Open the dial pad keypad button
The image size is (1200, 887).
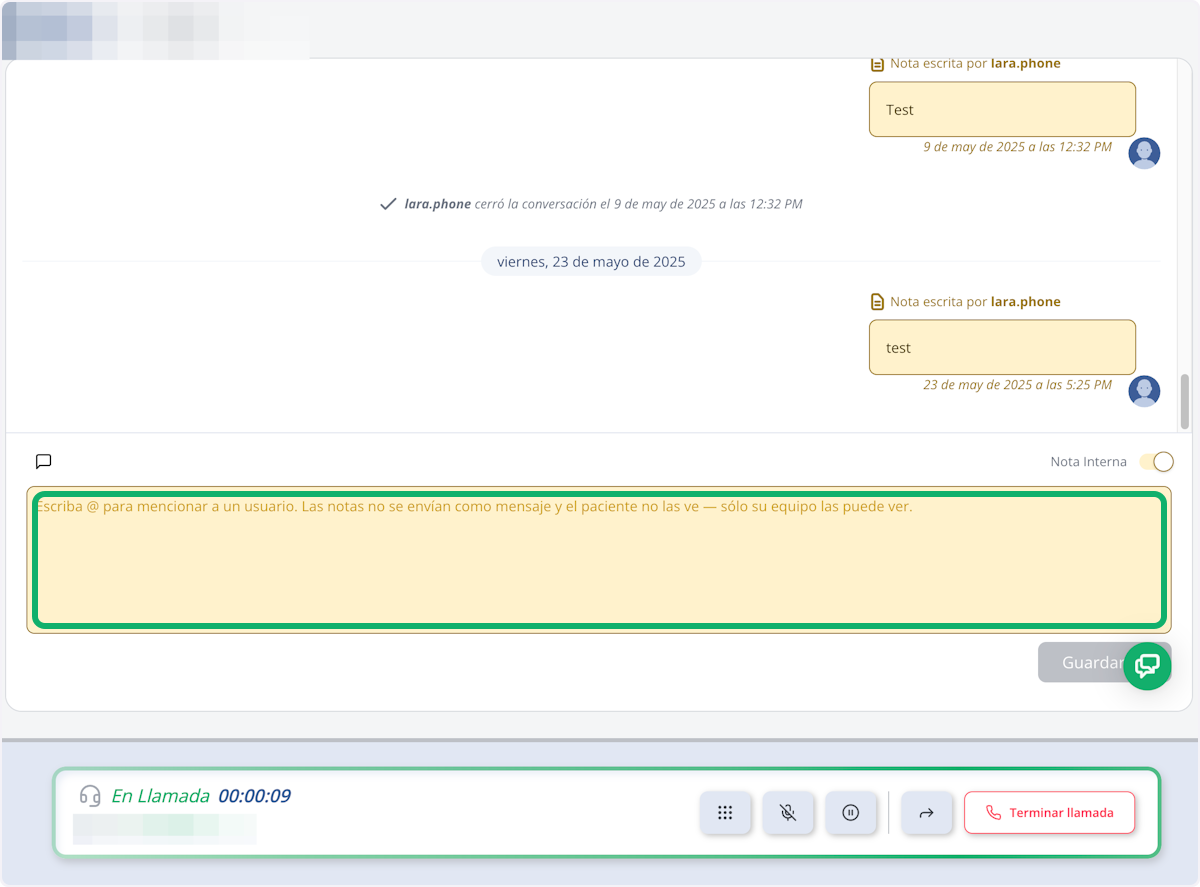pyautogui.click(x=725, y=813)
